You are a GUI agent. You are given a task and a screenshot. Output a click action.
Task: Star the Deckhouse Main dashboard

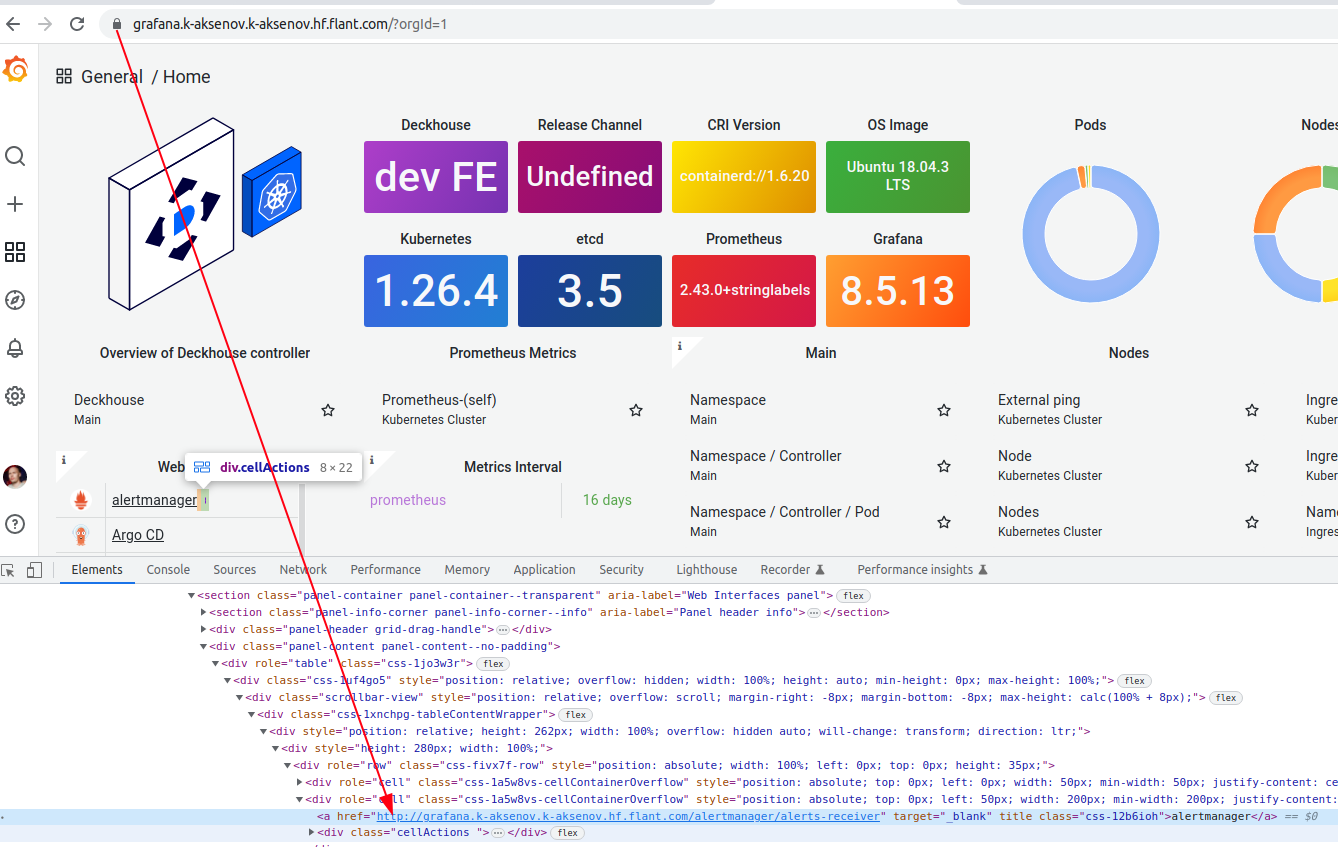tap(327, 410)
